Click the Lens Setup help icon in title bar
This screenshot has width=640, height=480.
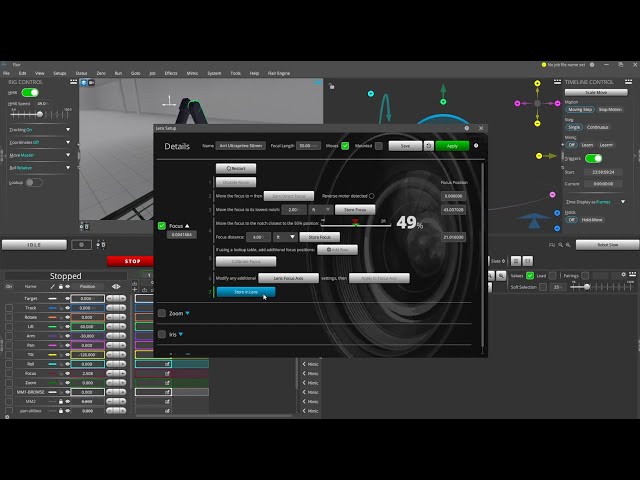pos(467,128)
